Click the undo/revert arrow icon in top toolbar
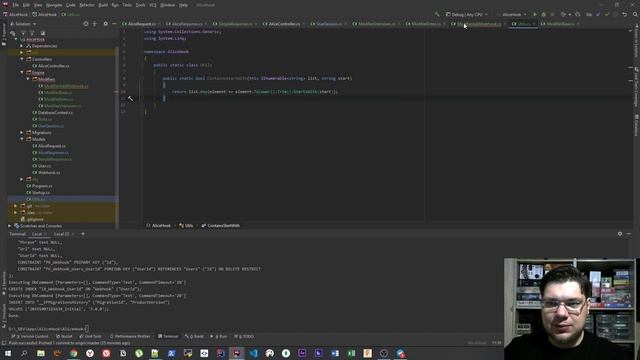Viewport: 640px width, 360px height. pos(624,14)
